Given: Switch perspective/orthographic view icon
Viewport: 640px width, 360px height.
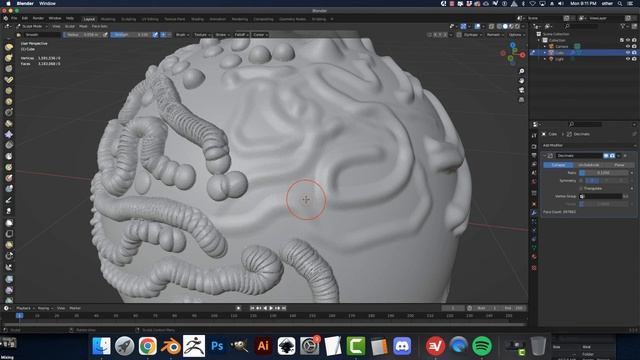Looking at the screenshot, I should (x=521, y=100).
